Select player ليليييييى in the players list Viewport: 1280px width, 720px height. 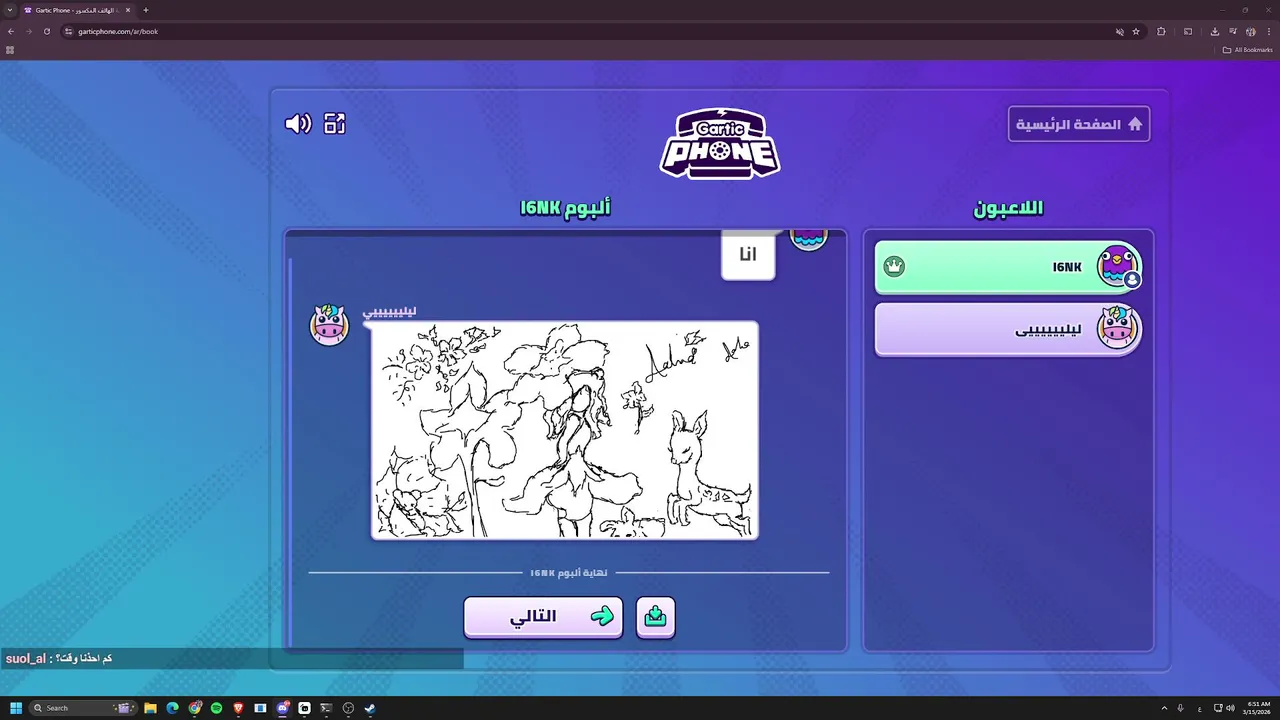click(x=1008, y=329)
